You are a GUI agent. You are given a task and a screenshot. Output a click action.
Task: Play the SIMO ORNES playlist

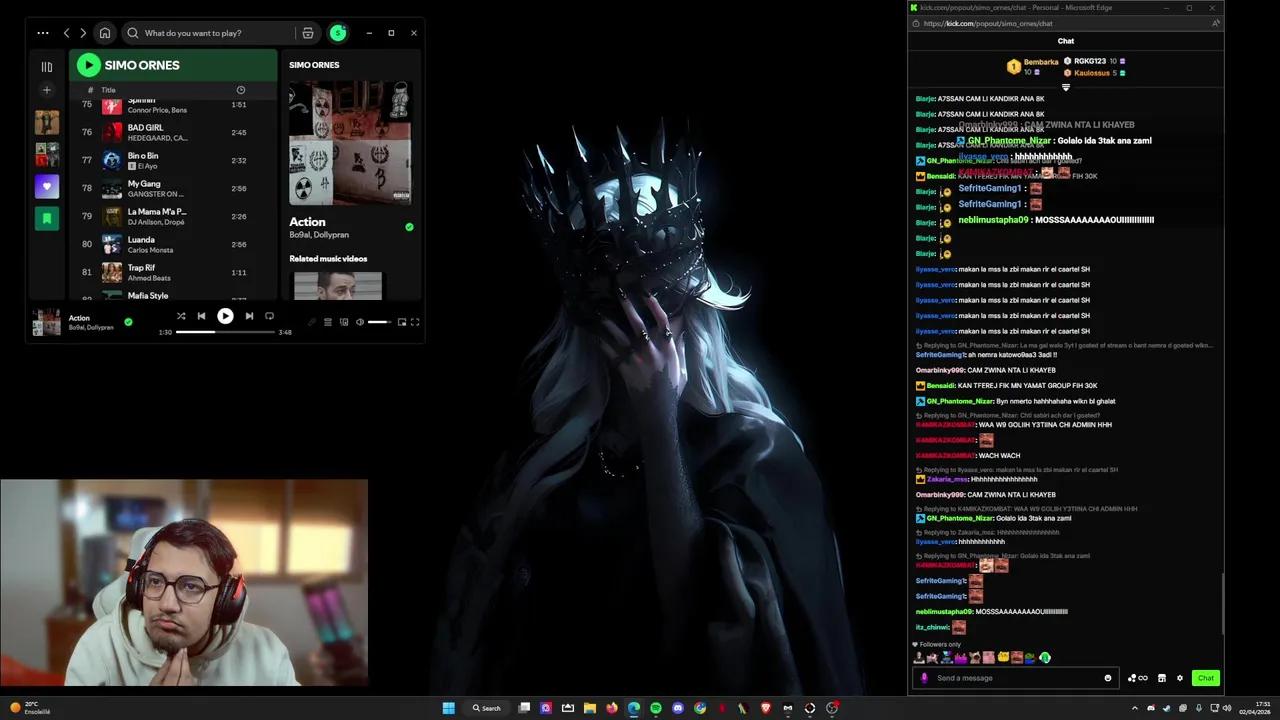88,65
